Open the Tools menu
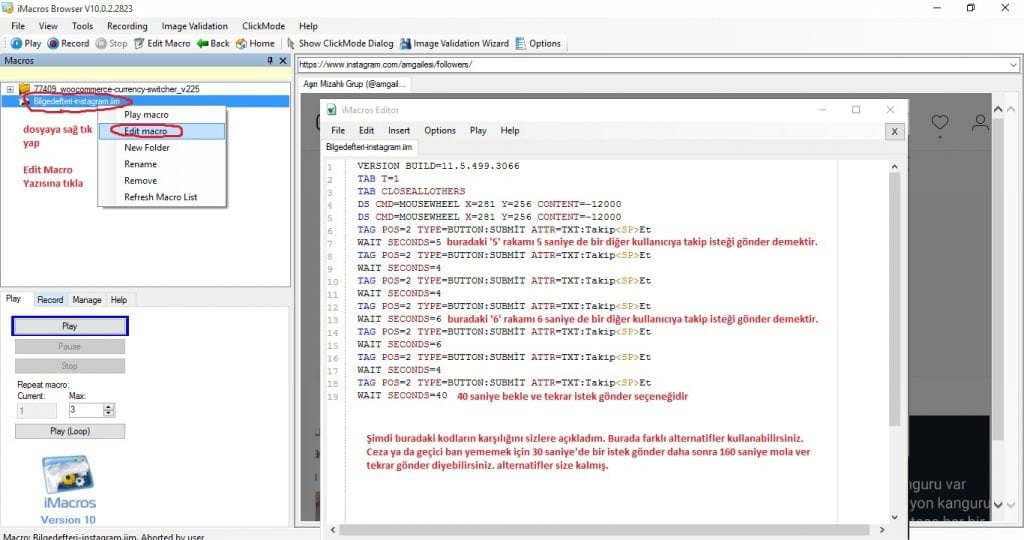The width and height of the screenshot is (1024, 540). 82,26
